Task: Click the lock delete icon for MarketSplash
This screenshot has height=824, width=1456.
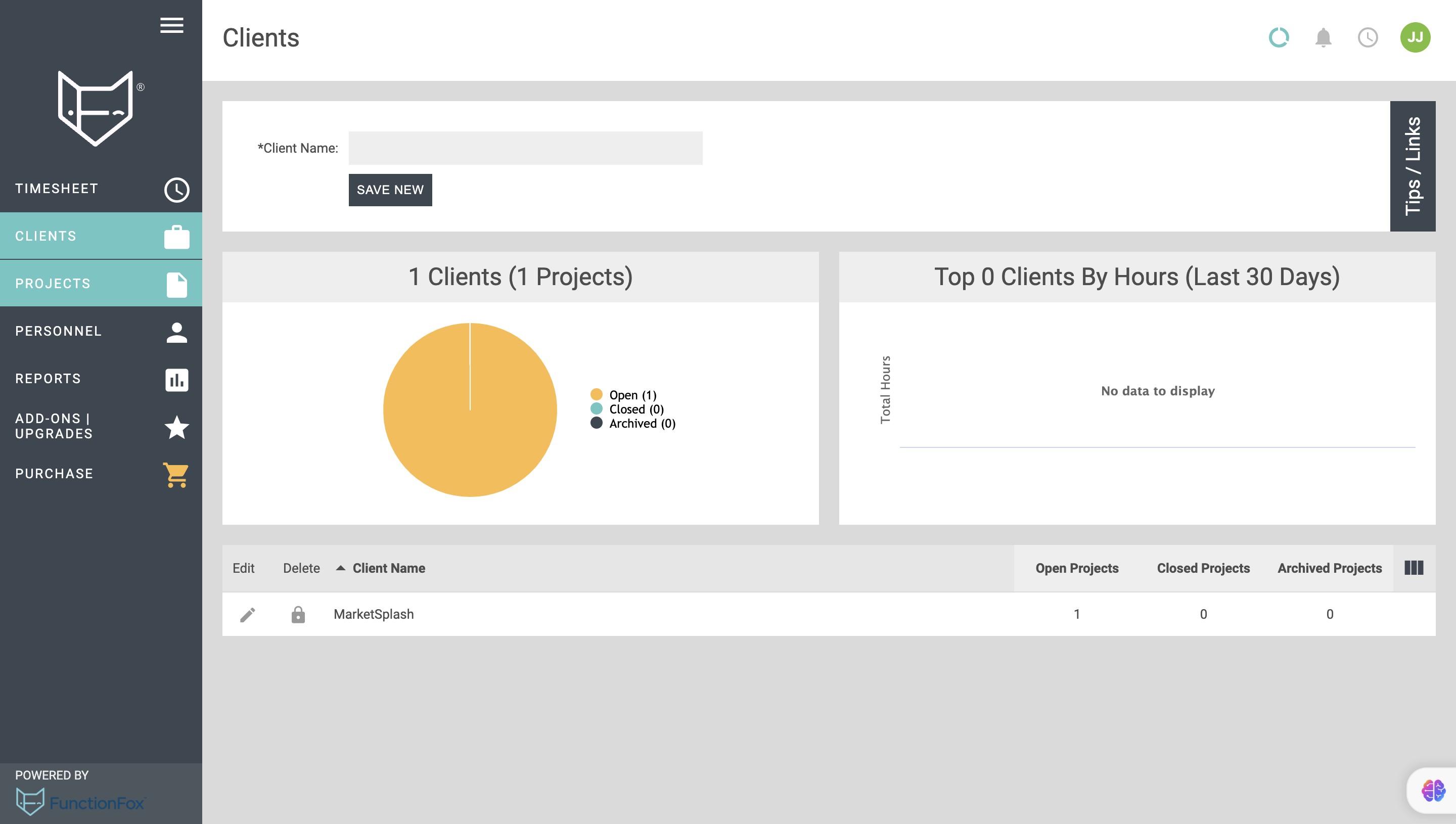Action: 298,615
